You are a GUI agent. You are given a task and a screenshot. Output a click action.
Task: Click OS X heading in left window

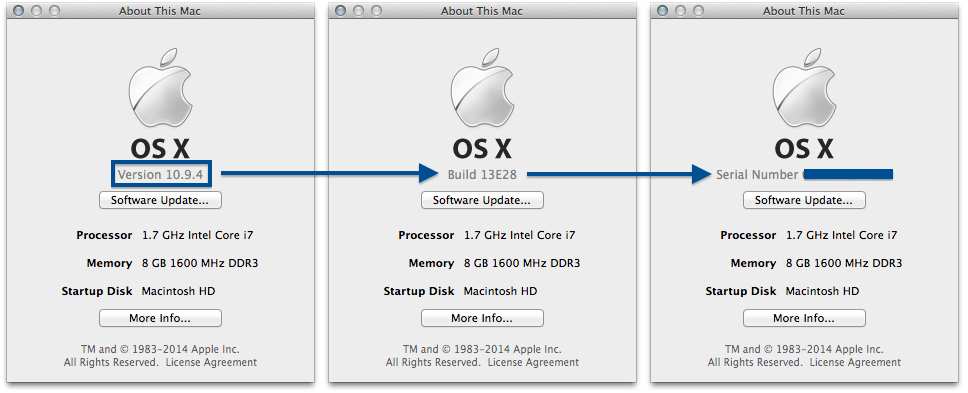[160, 149]
